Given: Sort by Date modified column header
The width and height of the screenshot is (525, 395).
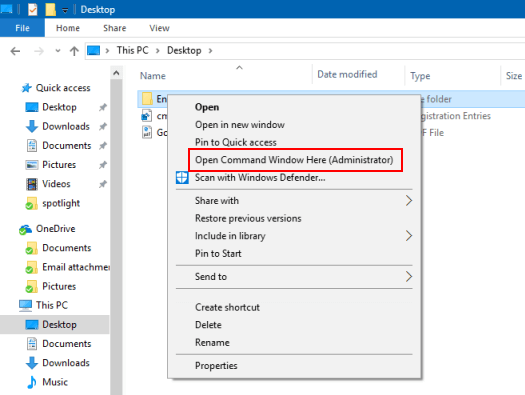Looking at the screenshot, I should click(347, 74).
